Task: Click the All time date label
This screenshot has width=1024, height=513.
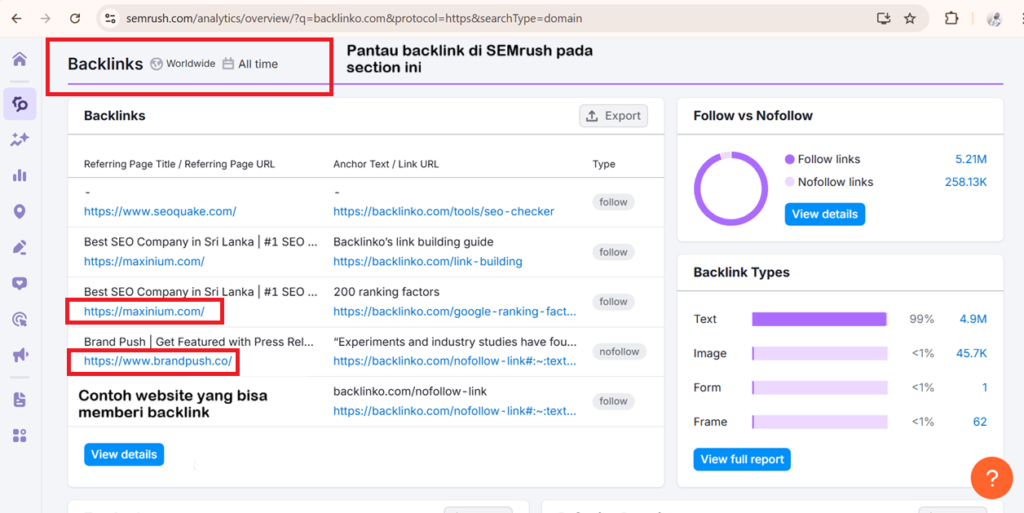Action: (x=258, y=64)
